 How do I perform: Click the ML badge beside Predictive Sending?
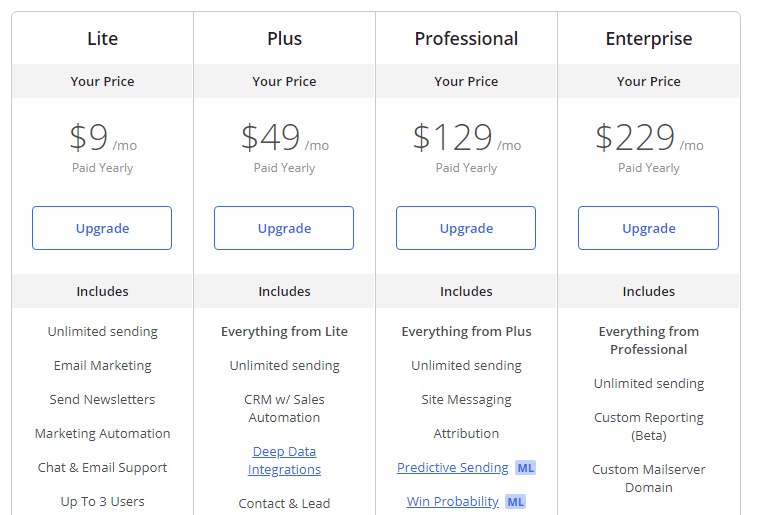[525, 468]
